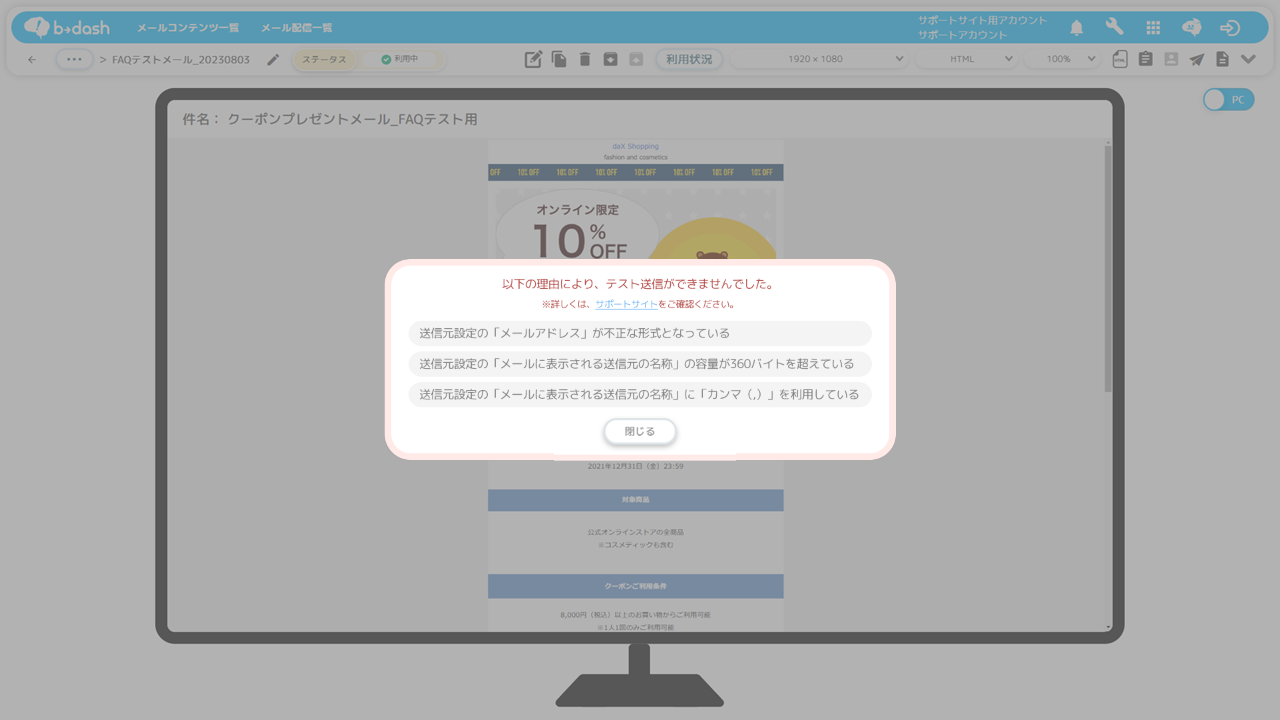Click the preview vertical scrollbar
This screenshot has width=1280, height=720.
tap(1107, 268)
